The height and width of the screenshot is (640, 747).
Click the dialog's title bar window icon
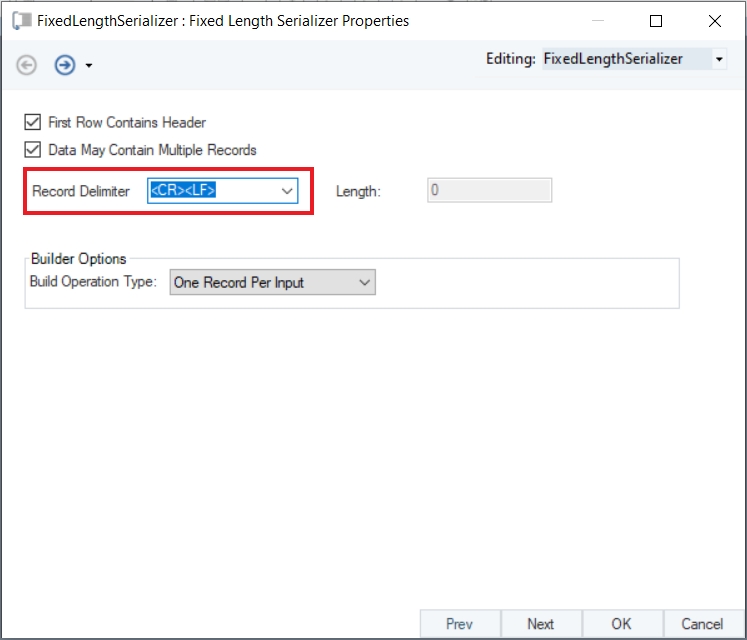(x=20, y=21)
